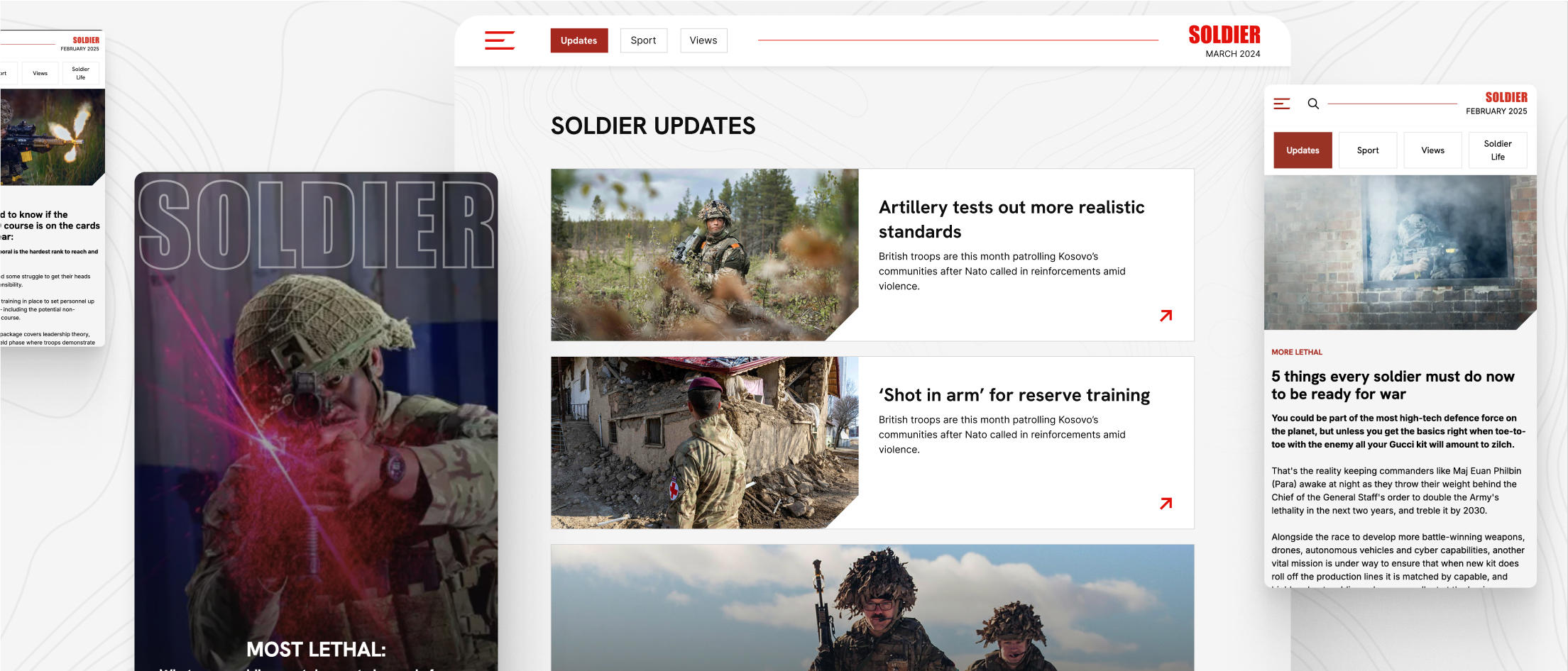1568x671 pixels.
Task: Select Updates tab in March 2024 header
Action: (579, 40)
